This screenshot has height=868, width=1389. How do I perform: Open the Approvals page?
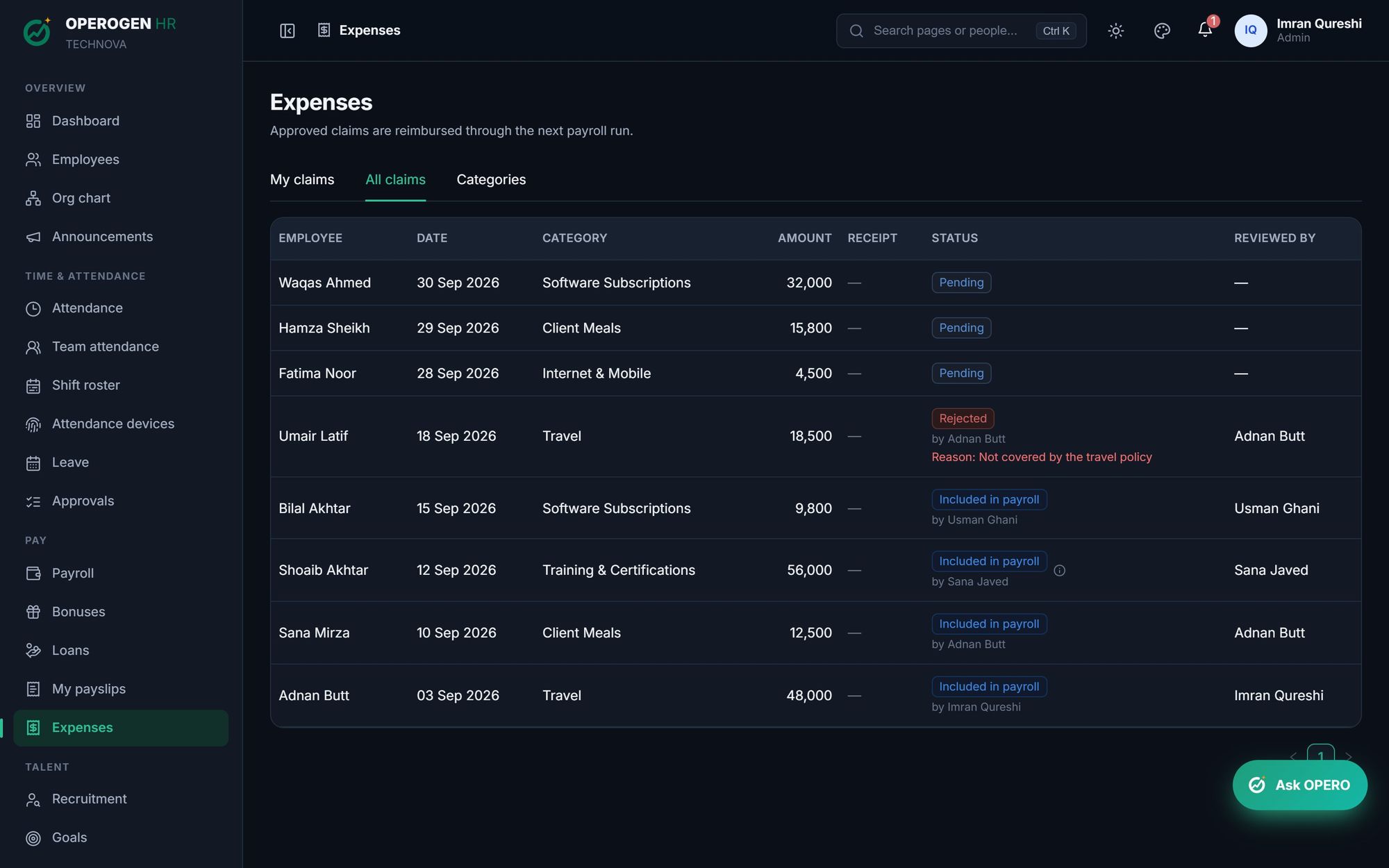(x=121, y=501)
